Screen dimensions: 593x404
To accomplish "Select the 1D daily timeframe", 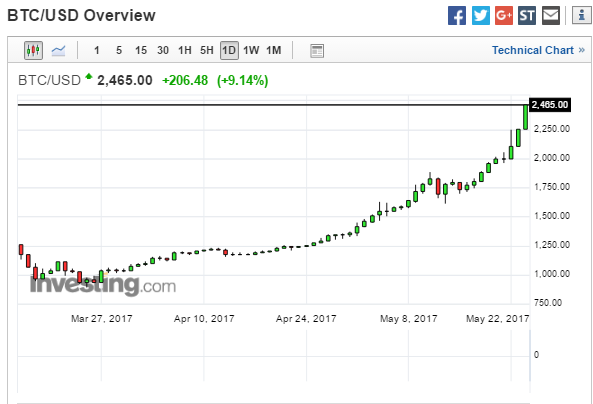I will pos(229,50).
